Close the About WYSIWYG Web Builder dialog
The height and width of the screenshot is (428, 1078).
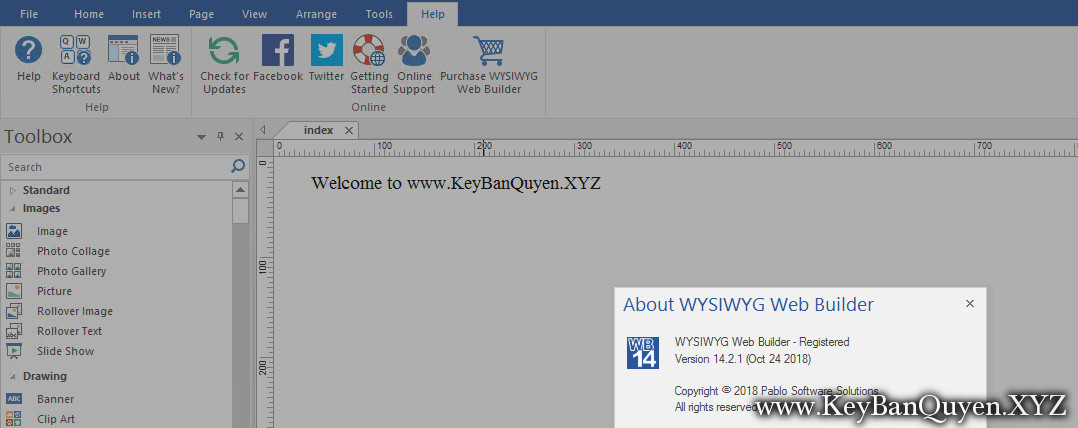(969, 304)
